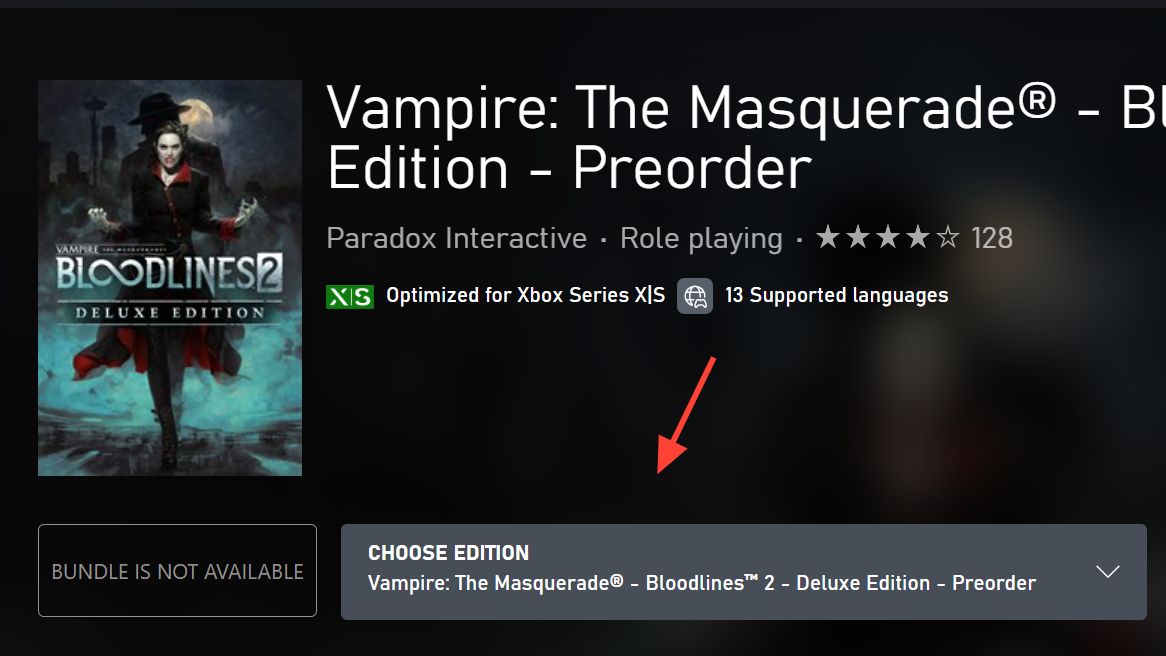The image size is (1166, 656).
Task: Select the fifth empty rating star
Action: (x=947, y=238)
